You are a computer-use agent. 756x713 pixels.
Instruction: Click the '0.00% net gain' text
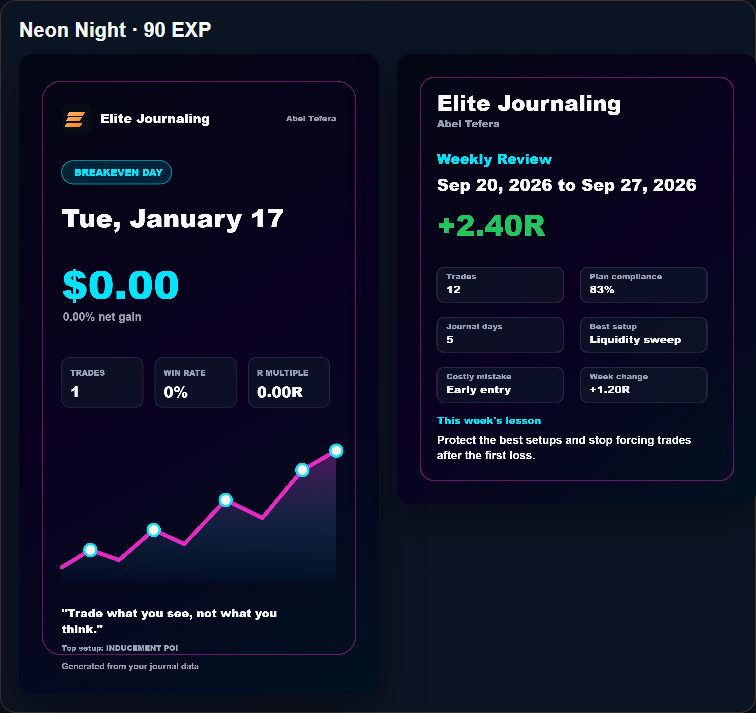click(x=102, y=317)
